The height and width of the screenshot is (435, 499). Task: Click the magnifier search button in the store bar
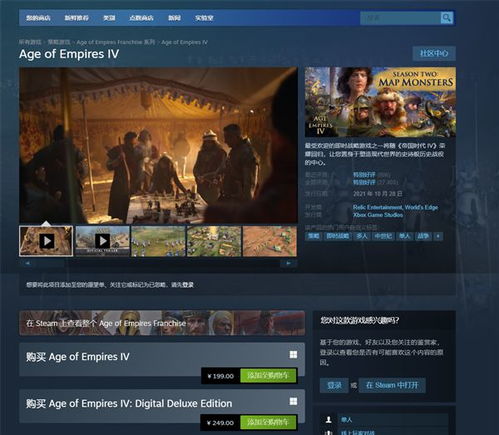point(446,18)
